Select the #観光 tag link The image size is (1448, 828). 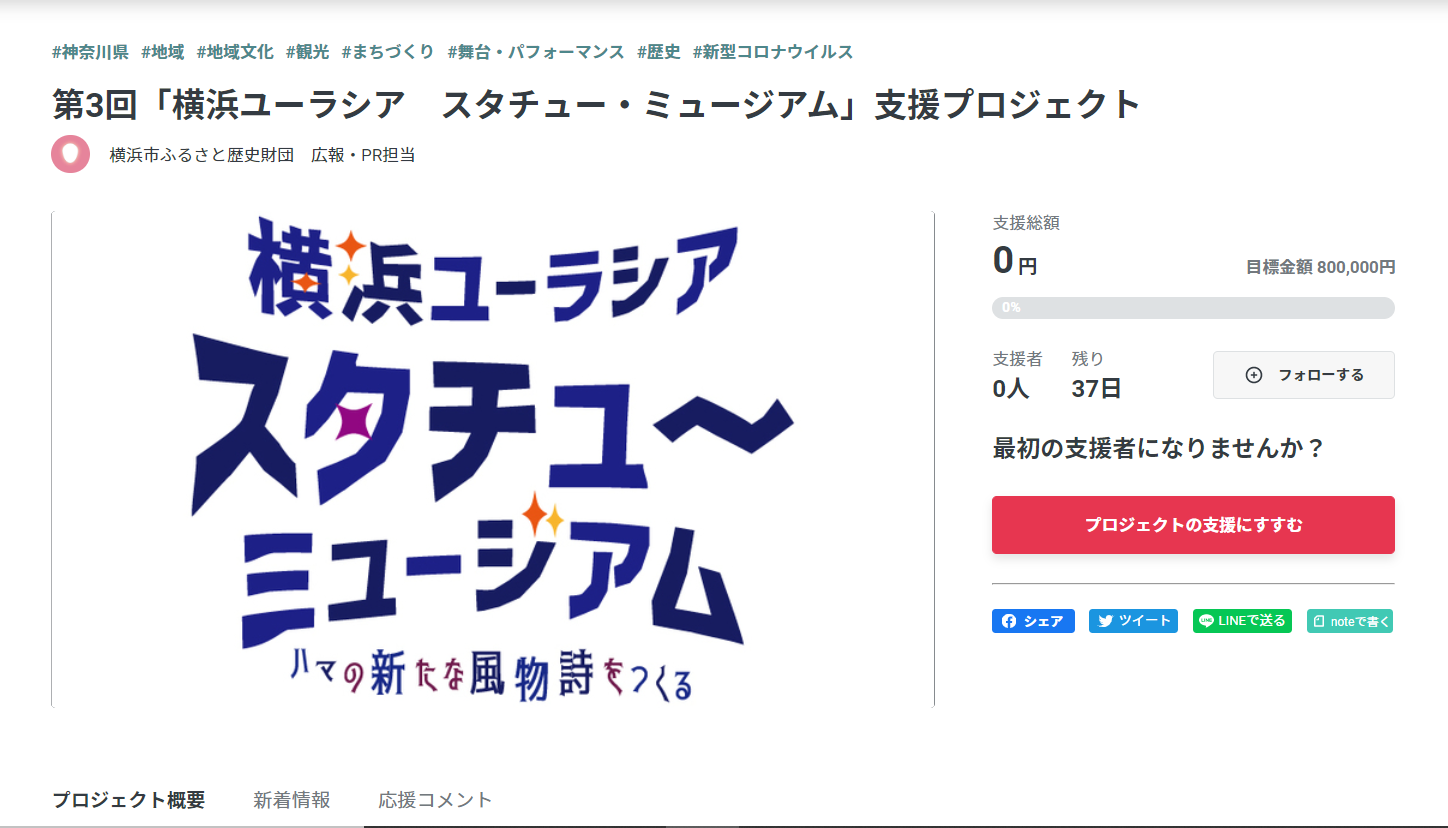click(307, 52)
